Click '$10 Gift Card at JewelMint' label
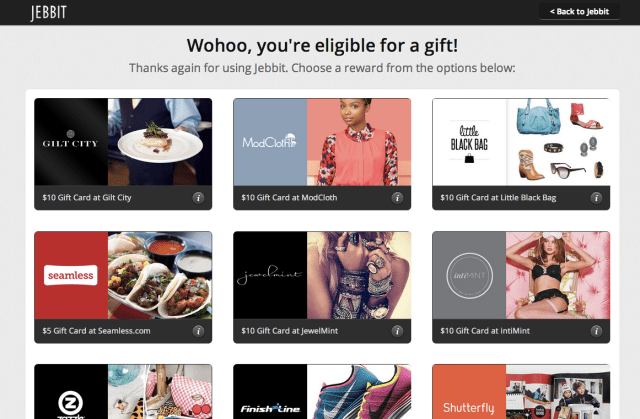This screenshot has width=640, height=419. point(289,331)
